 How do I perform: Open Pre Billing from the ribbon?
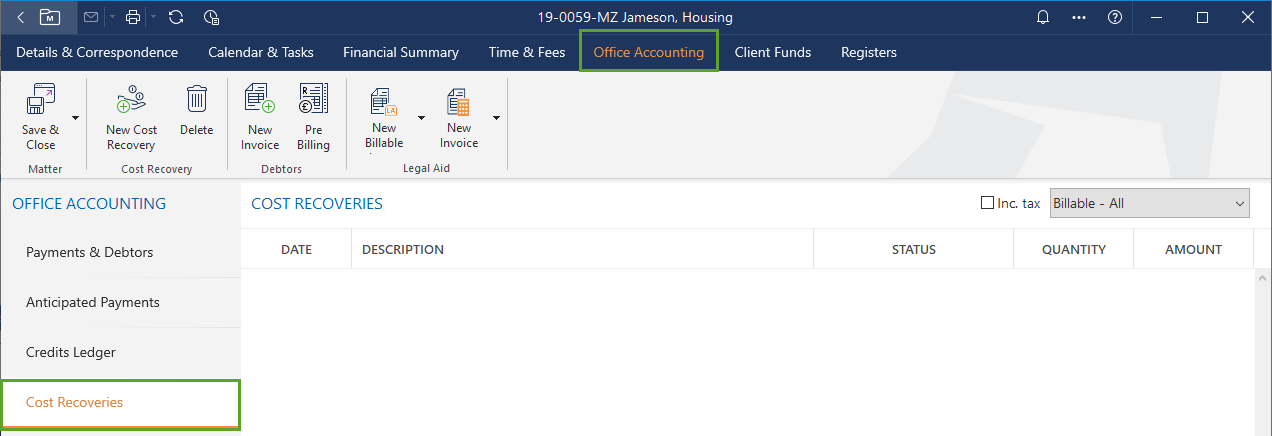point(313,101)
